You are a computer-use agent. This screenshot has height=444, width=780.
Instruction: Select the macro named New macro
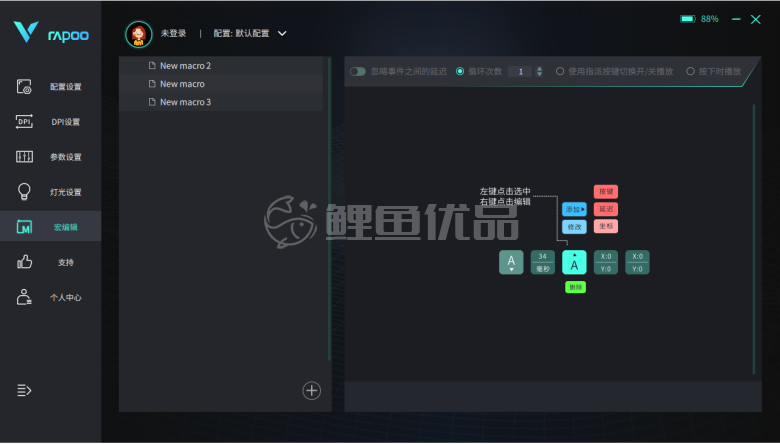[221, 84]
